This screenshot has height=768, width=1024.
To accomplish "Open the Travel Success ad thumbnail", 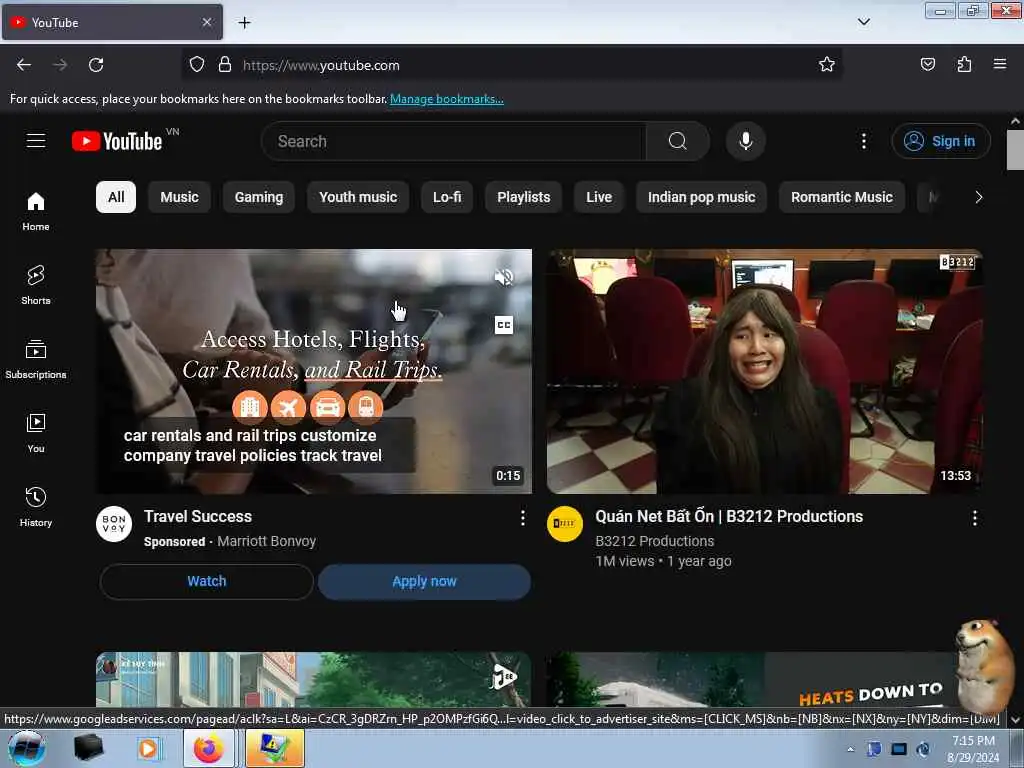I will point(313,371).
